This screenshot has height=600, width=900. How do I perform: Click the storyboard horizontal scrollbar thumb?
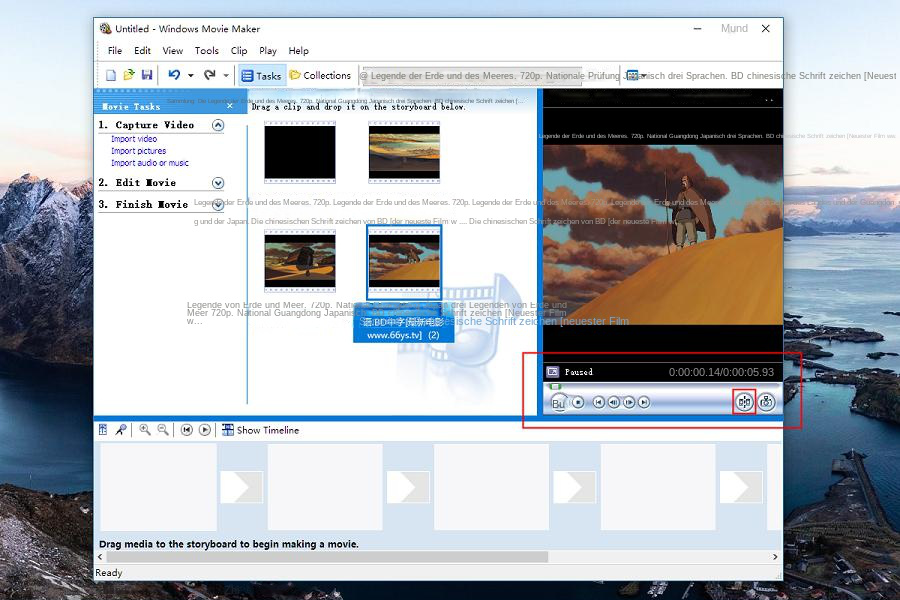tap(327, 557)
